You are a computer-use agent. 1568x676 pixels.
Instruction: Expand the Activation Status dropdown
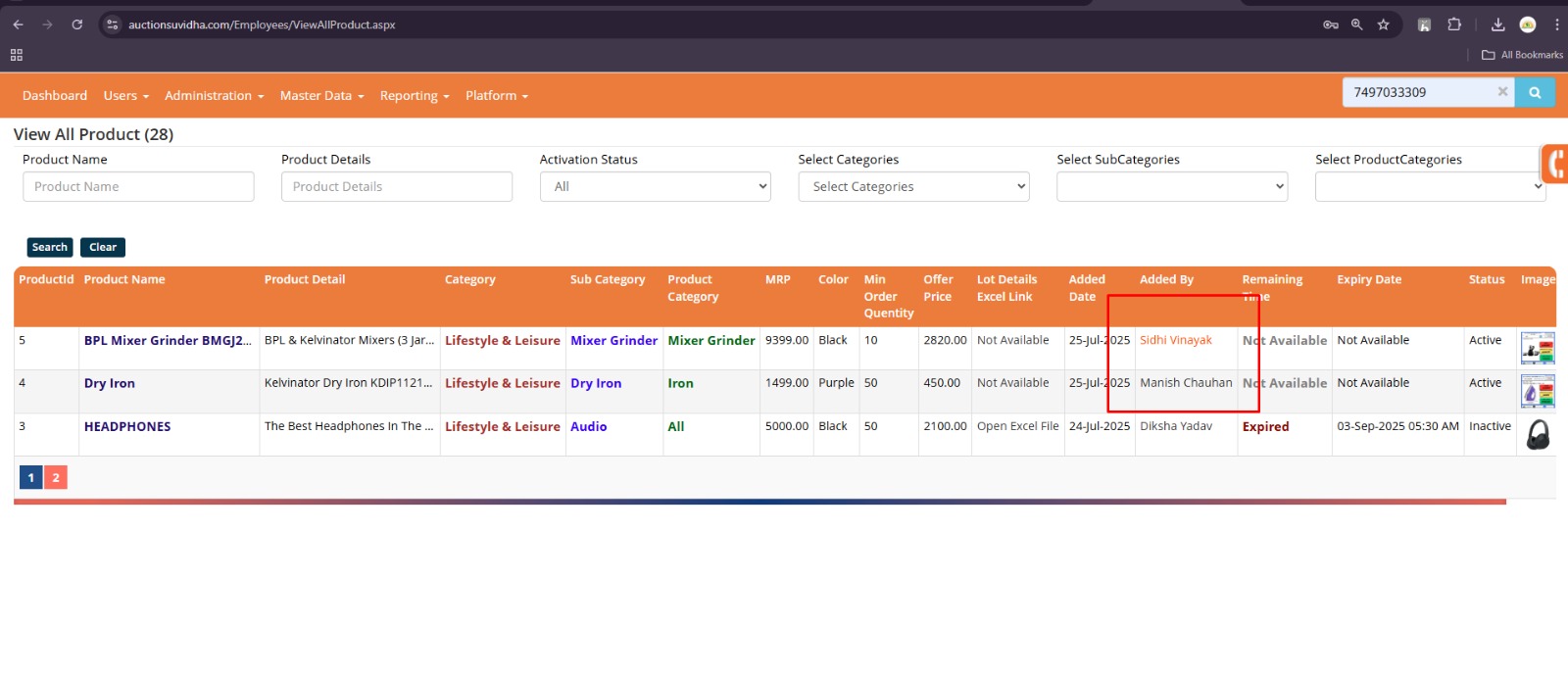pyautogui.click(x=655, y=187)
